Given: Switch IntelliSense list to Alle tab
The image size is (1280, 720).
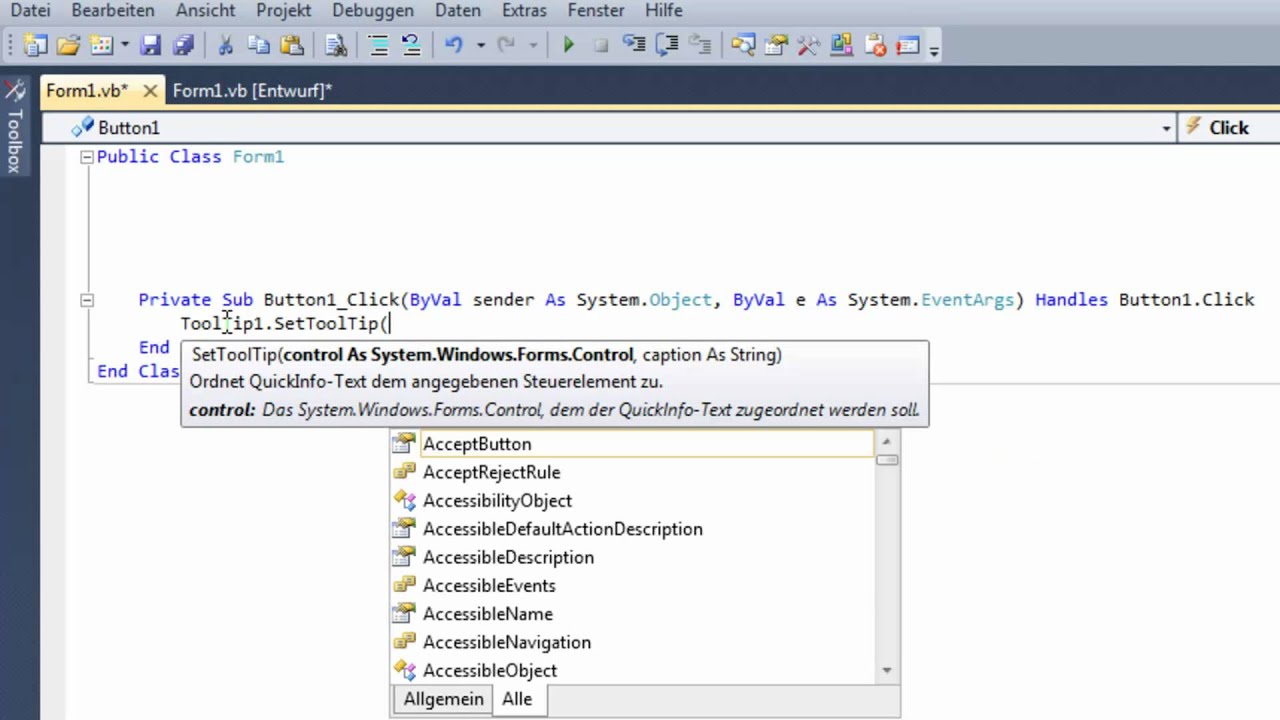Looking at the screenshot, I should point(517,699).
